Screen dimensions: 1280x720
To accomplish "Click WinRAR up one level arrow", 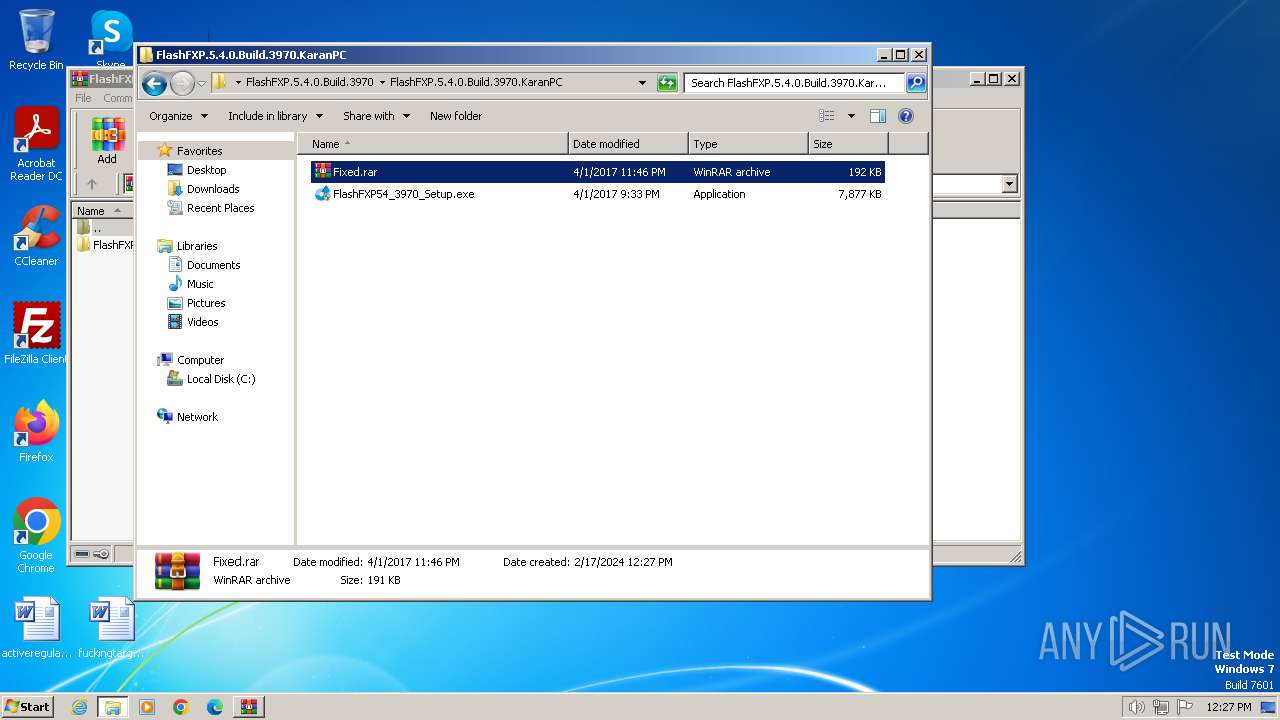I will pyautogui.click(x=92, y=184).
